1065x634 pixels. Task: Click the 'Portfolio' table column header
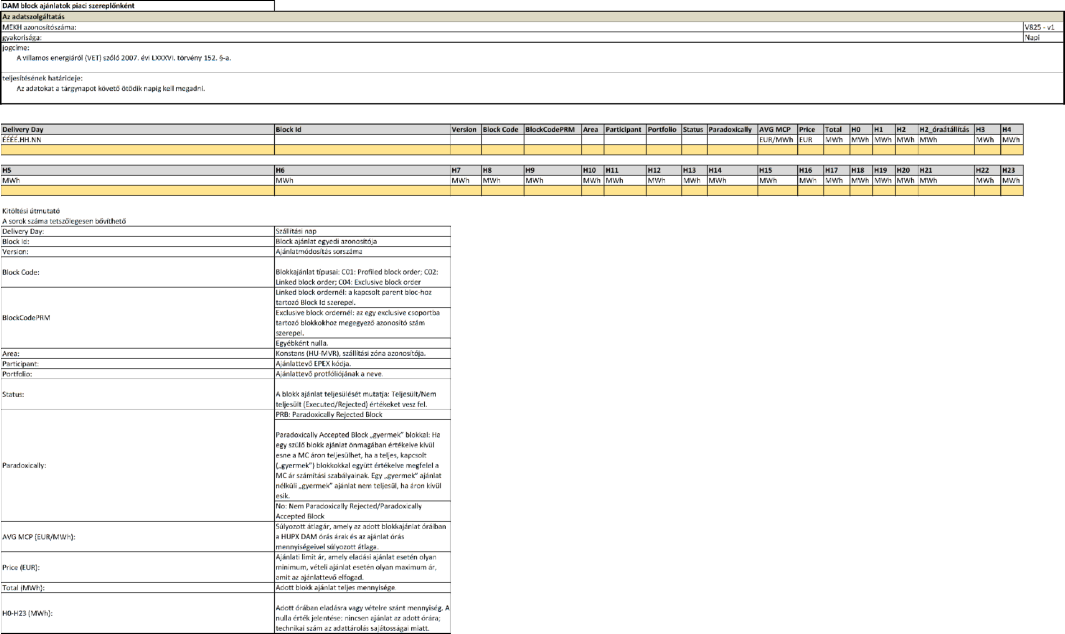pos(664,129)
